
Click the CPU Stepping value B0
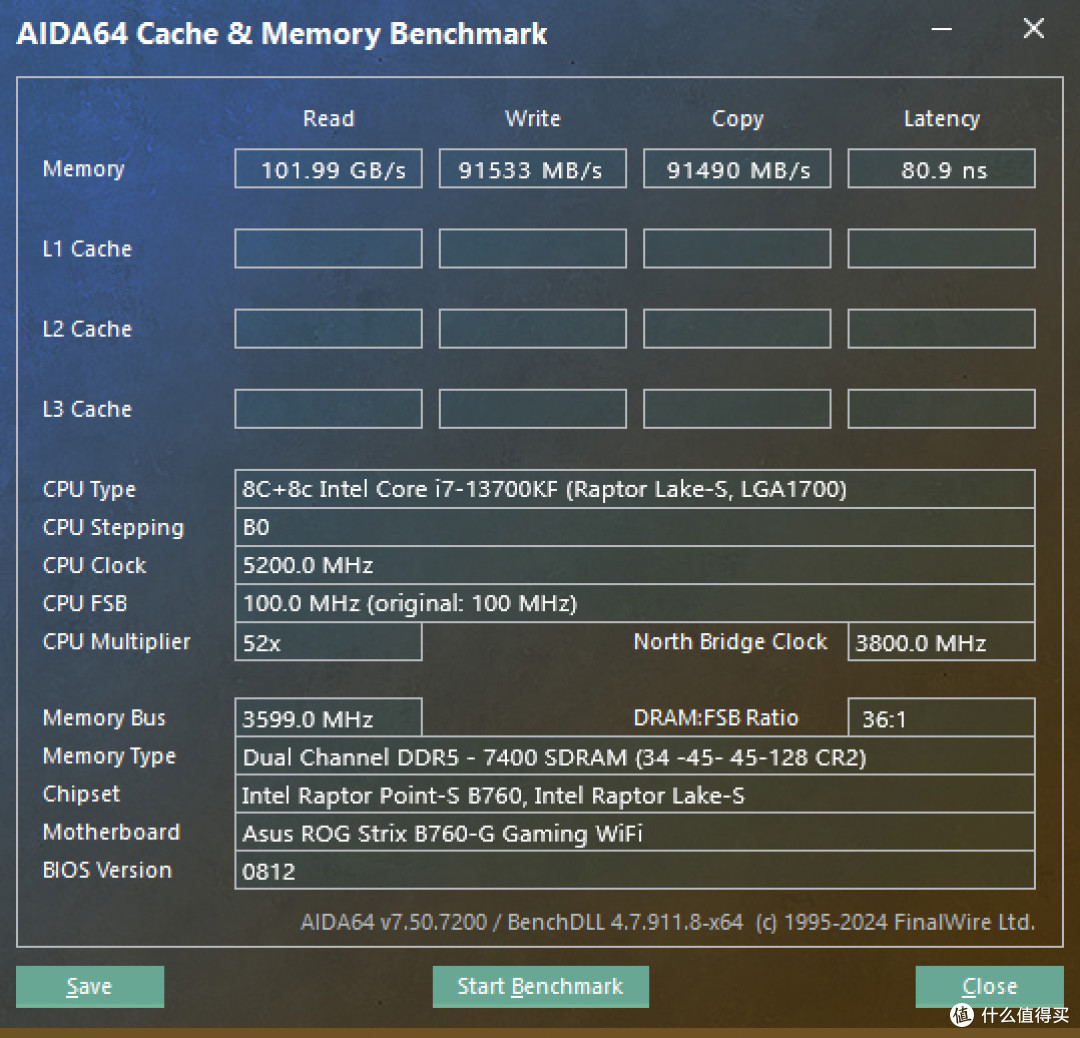(634, 528)
